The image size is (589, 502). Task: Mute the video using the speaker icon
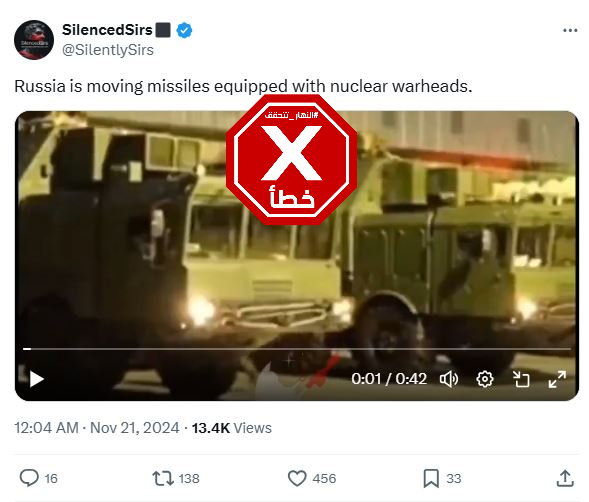coord(449,379)
